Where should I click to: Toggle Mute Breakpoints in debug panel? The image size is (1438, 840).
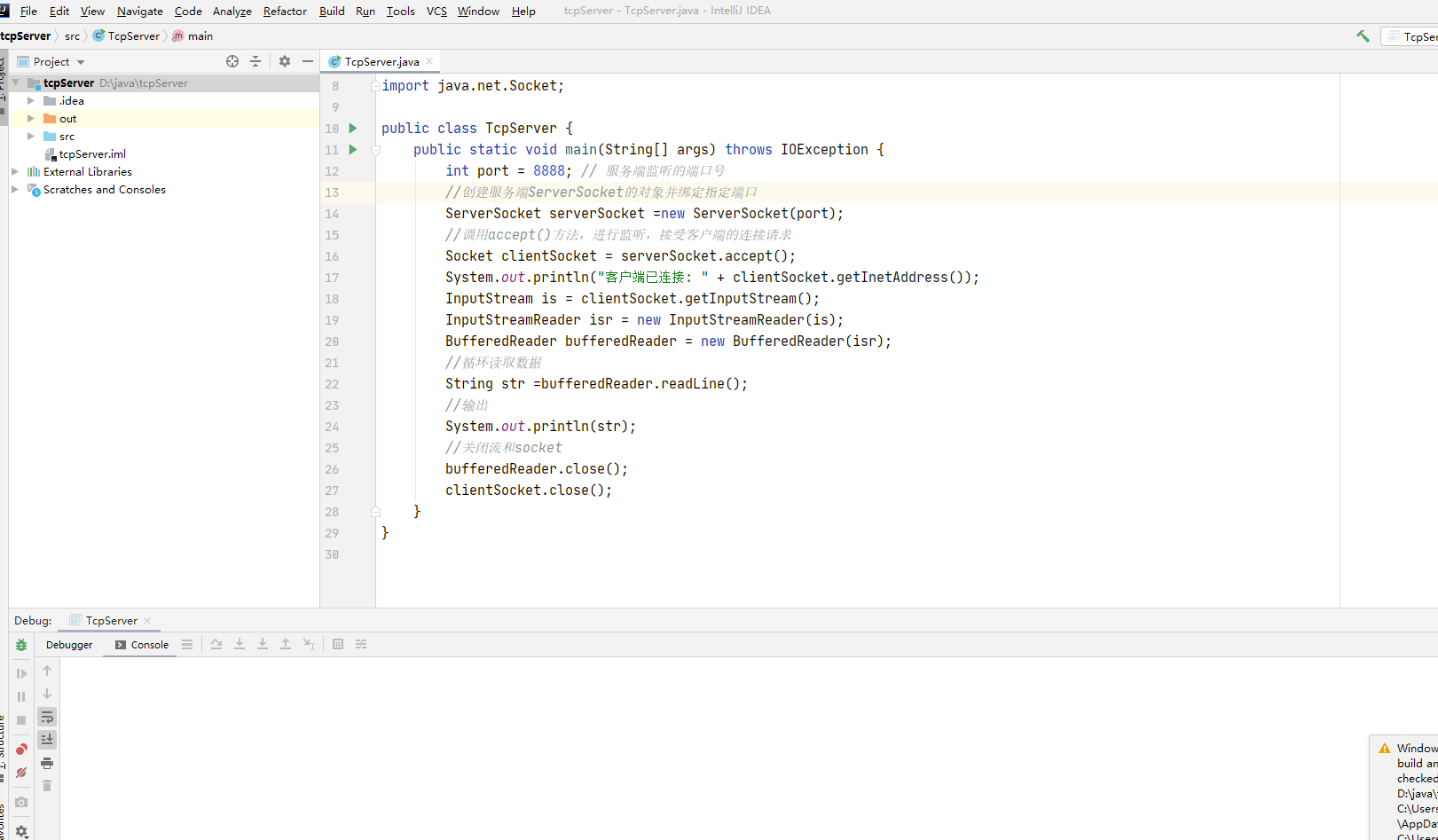click(x=21, y=773)
